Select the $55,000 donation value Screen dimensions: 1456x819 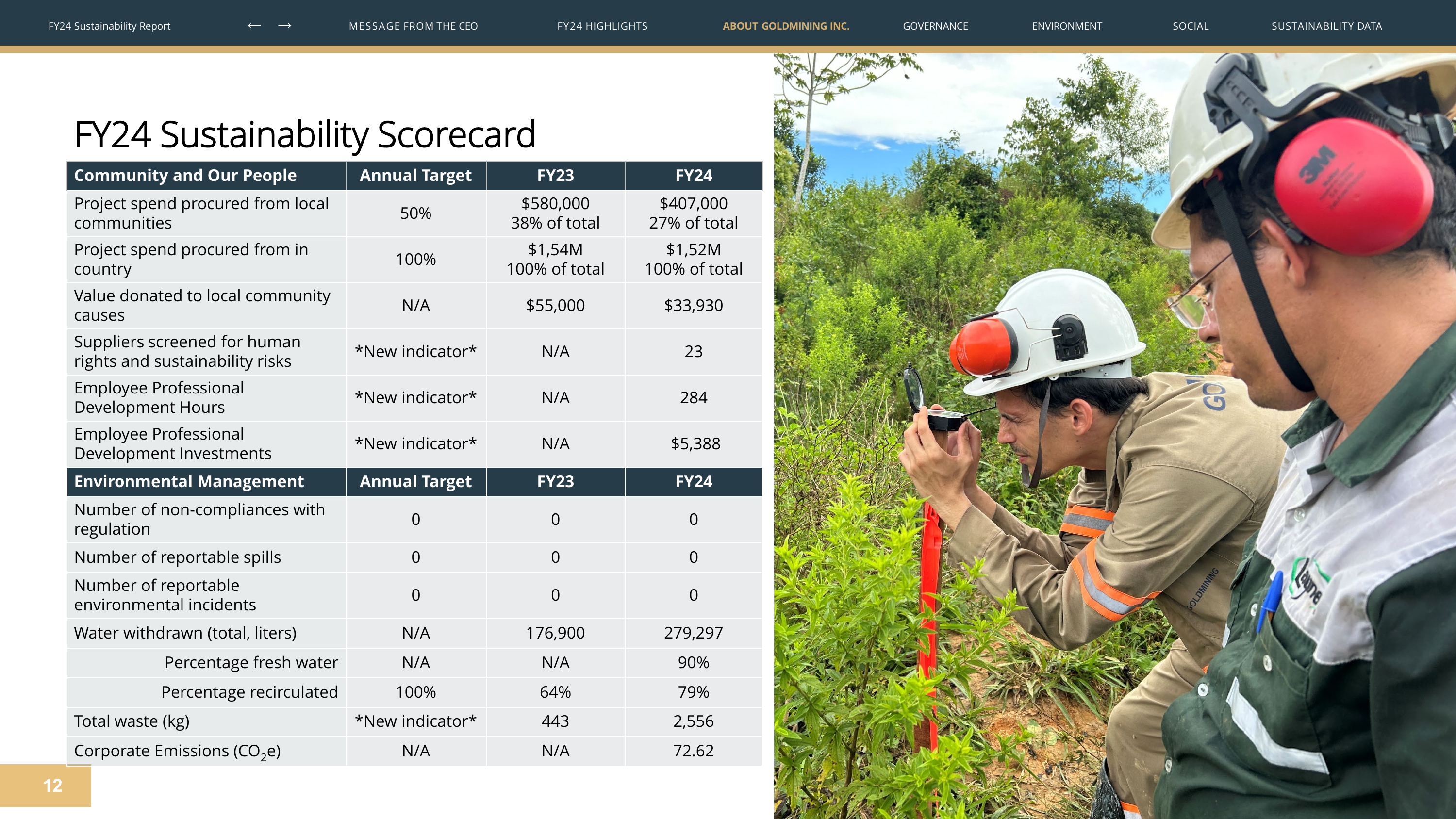tap(555, 305)
